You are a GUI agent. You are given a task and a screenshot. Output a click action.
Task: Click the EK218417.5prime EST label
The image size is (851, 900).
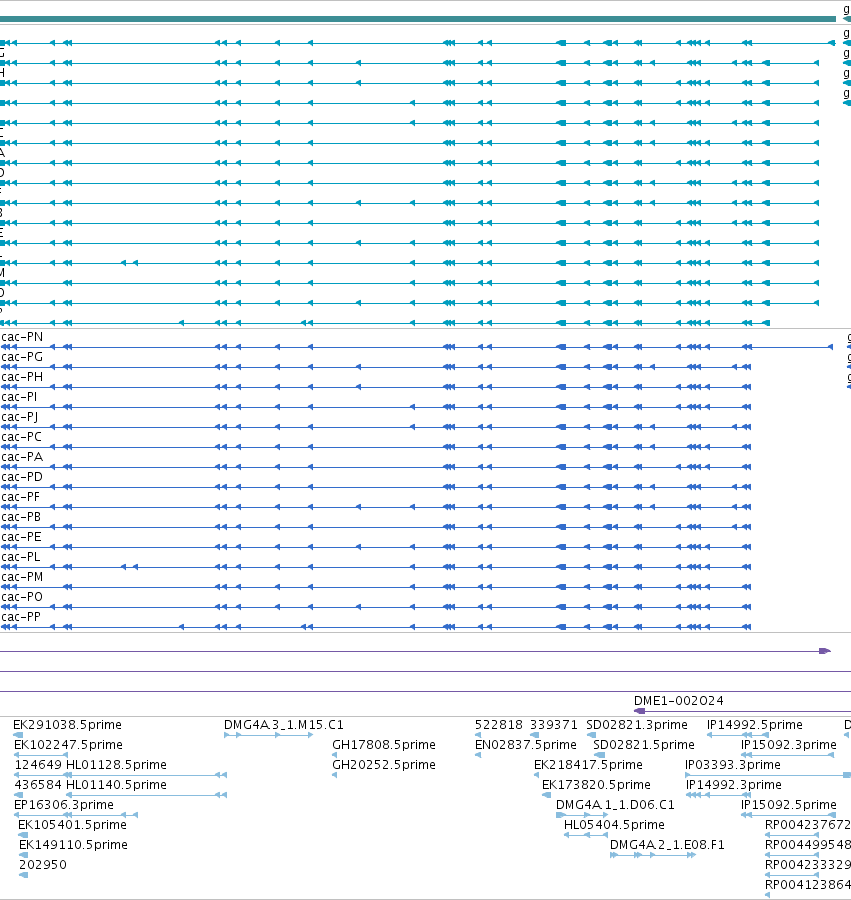pyautogui.click(x=588, y=765)
